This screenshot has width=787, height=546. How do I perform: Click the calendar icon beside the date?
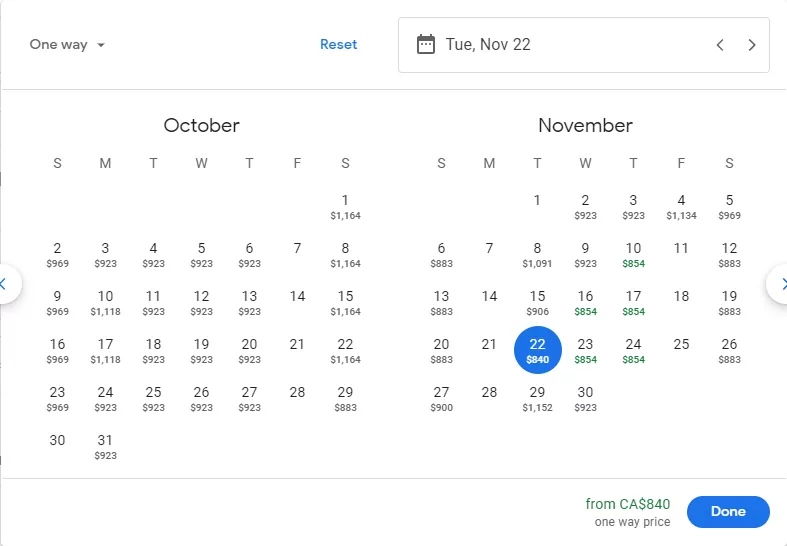click(426, 45)
